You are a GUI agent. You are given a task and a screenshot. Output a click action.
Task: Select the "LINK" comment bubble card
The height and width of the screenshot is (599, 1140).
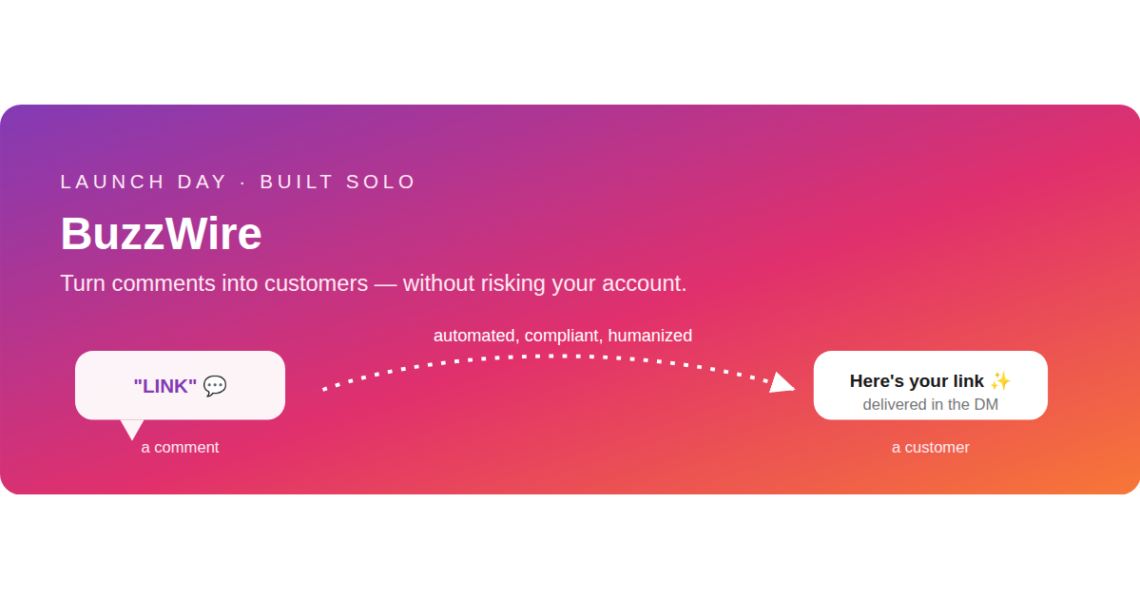(x=180, y=385)
